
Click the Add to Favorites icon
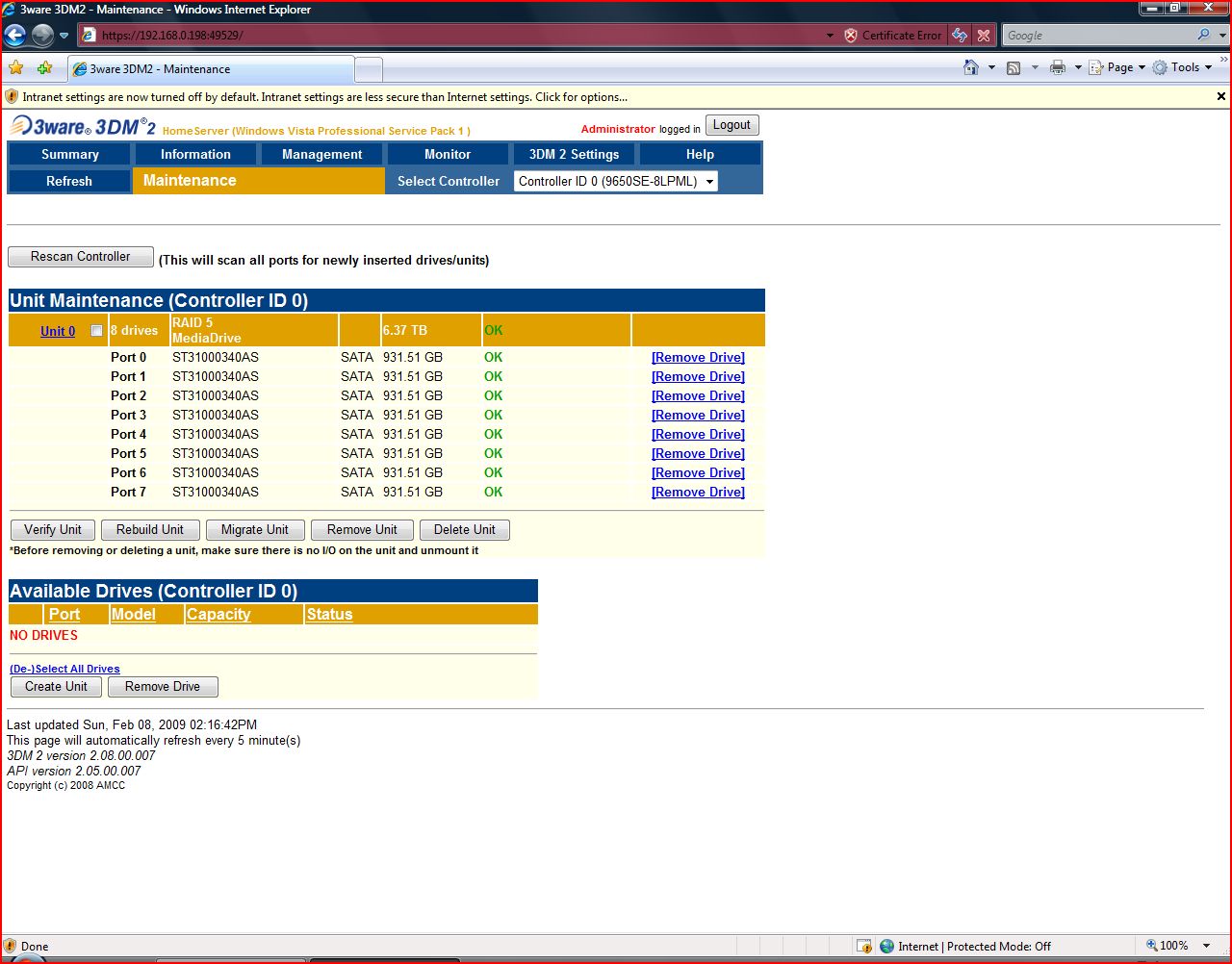[44, 68]
